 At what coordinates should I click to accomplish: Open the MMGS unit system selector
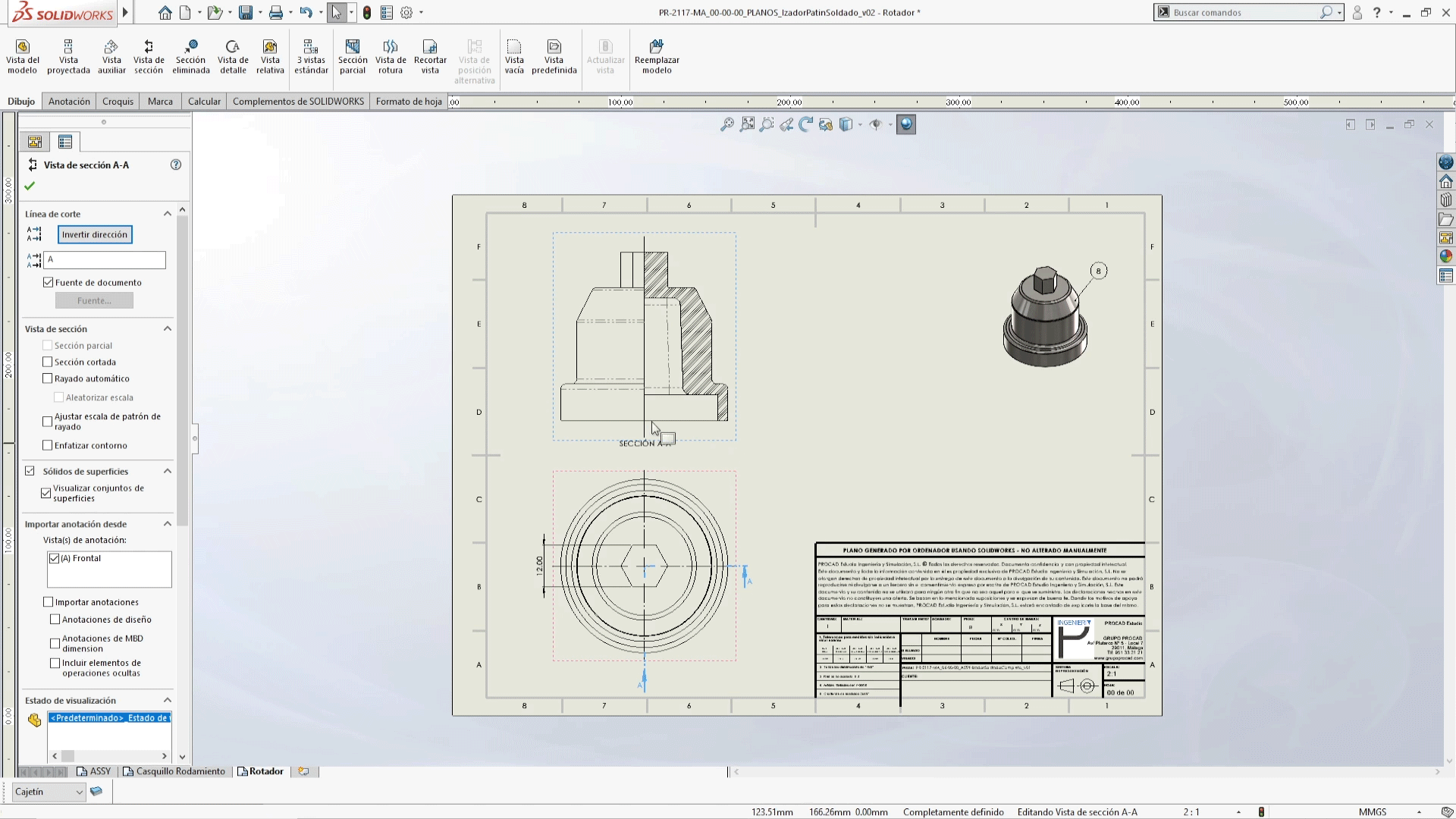[1372, 812]
